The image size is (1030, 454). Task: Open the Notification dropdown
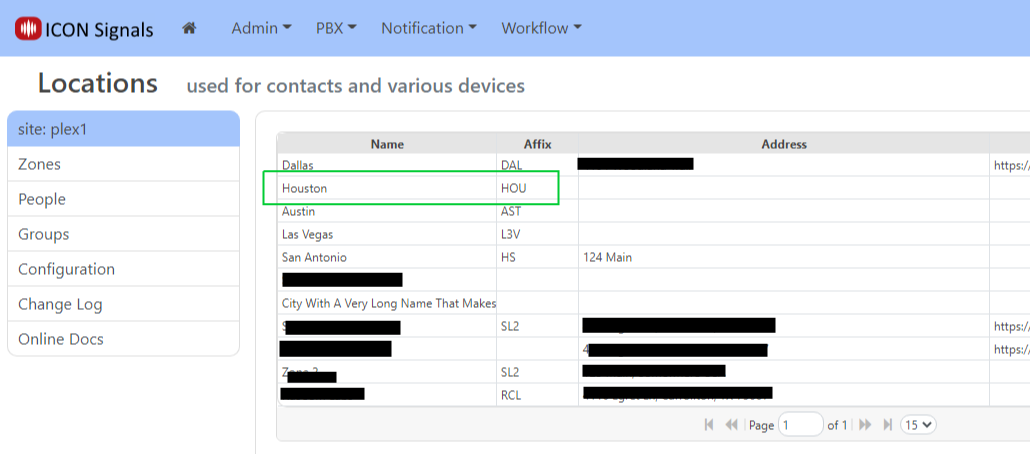(428, 28)
